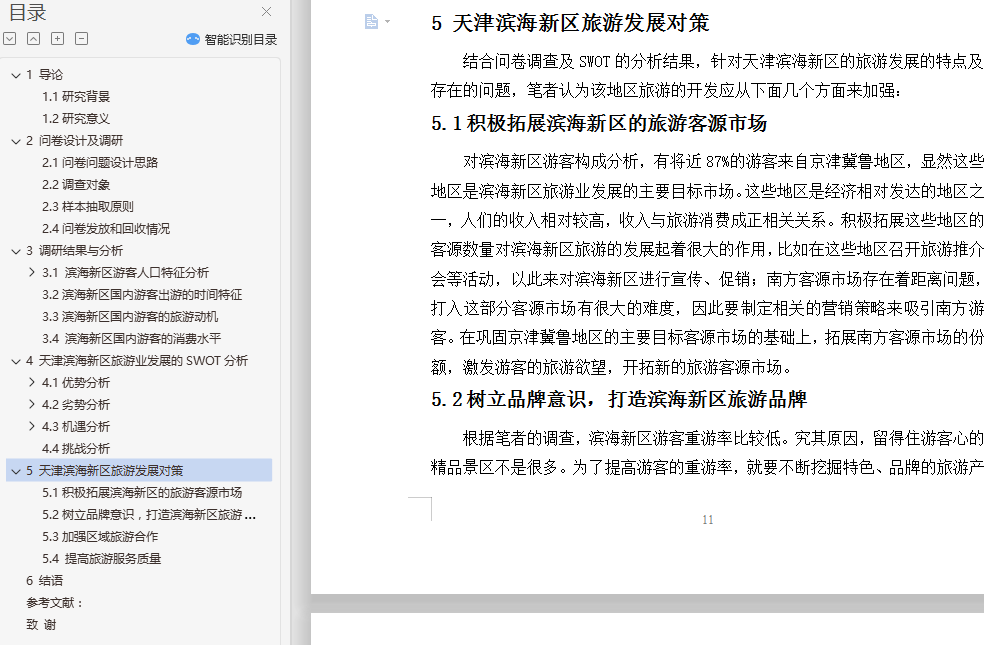The height and width of the screenshot is (645, 984).
Task: Collapse the 4 SWOT 分析 section
Action: 16,361
